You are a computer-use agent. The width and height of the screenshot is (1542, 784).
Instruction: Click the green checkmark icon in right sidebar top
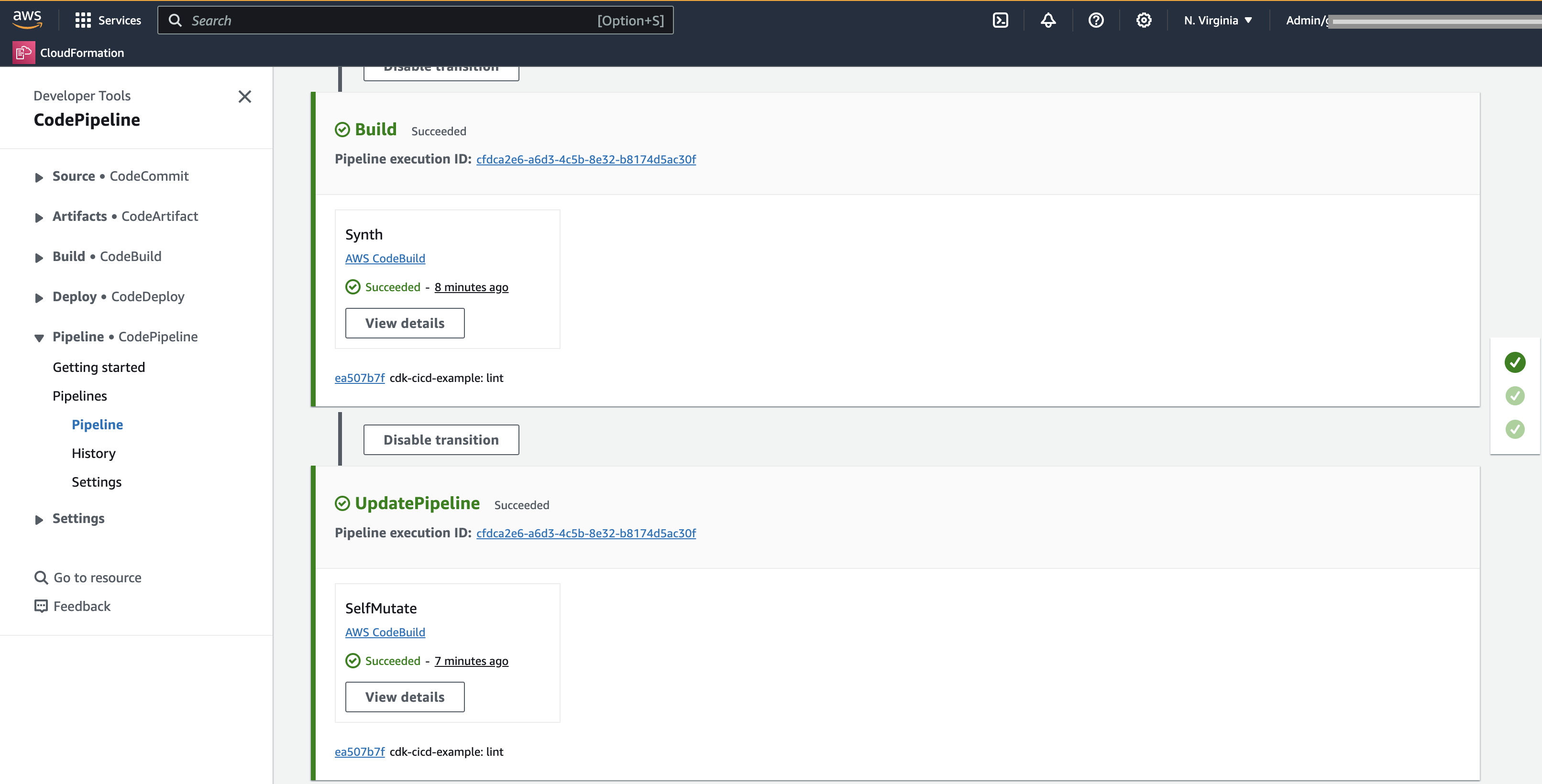tap(1516, 362)
